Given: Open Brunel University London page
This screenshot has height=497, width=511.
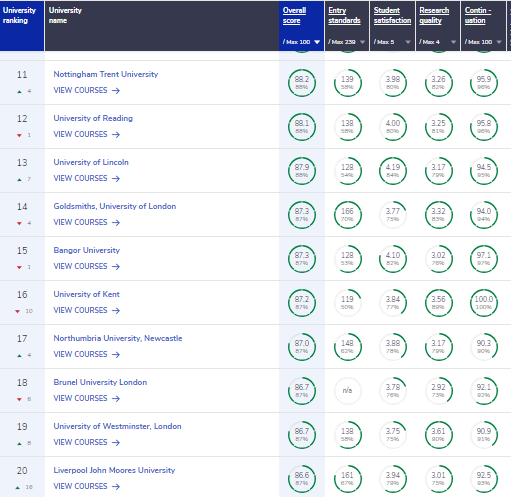Looking at the screenshot, I should (x=100, y=382).
